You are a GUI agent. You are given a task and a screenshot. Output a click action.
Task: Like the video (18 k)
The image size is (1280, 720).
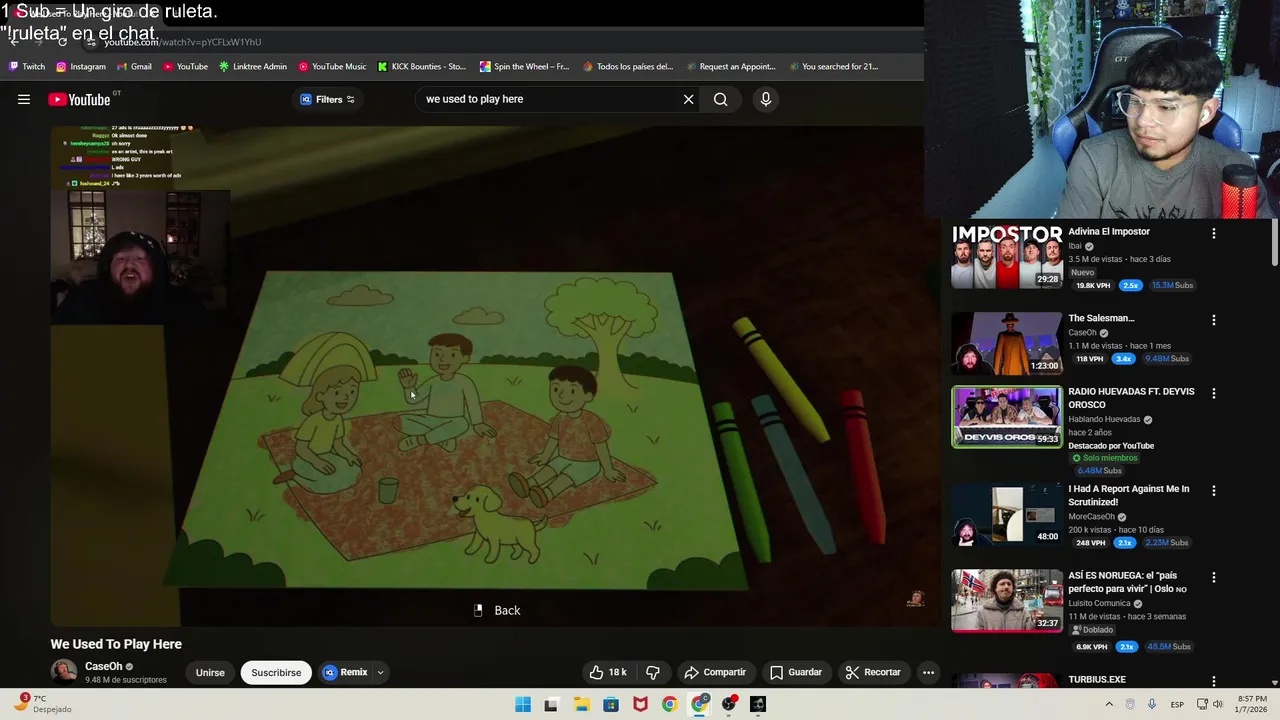[608, 672]
